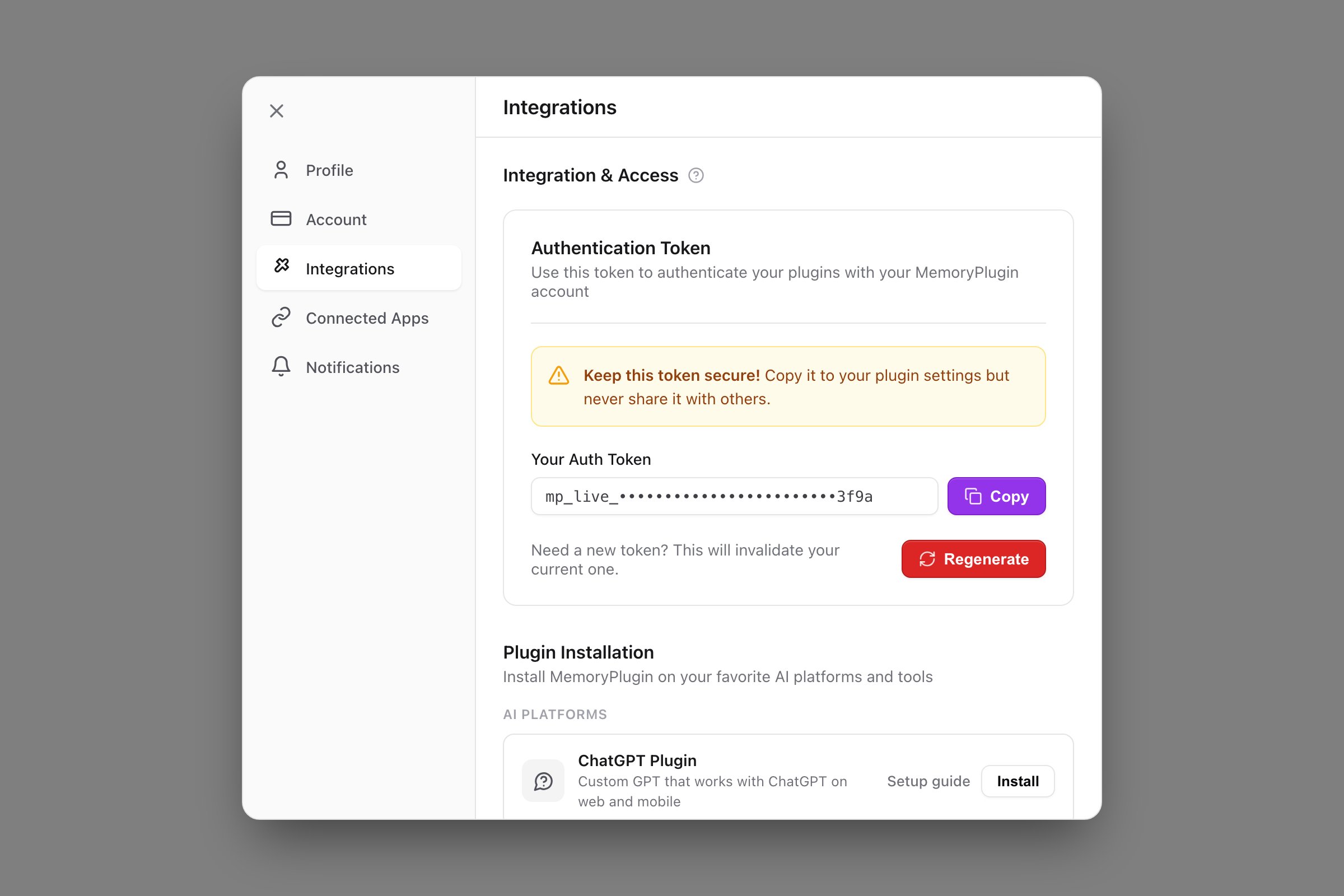This screenshot has width=1344, height=896.
Task: Click the "ChatGPT Plugin" title text
Action: 637,760
